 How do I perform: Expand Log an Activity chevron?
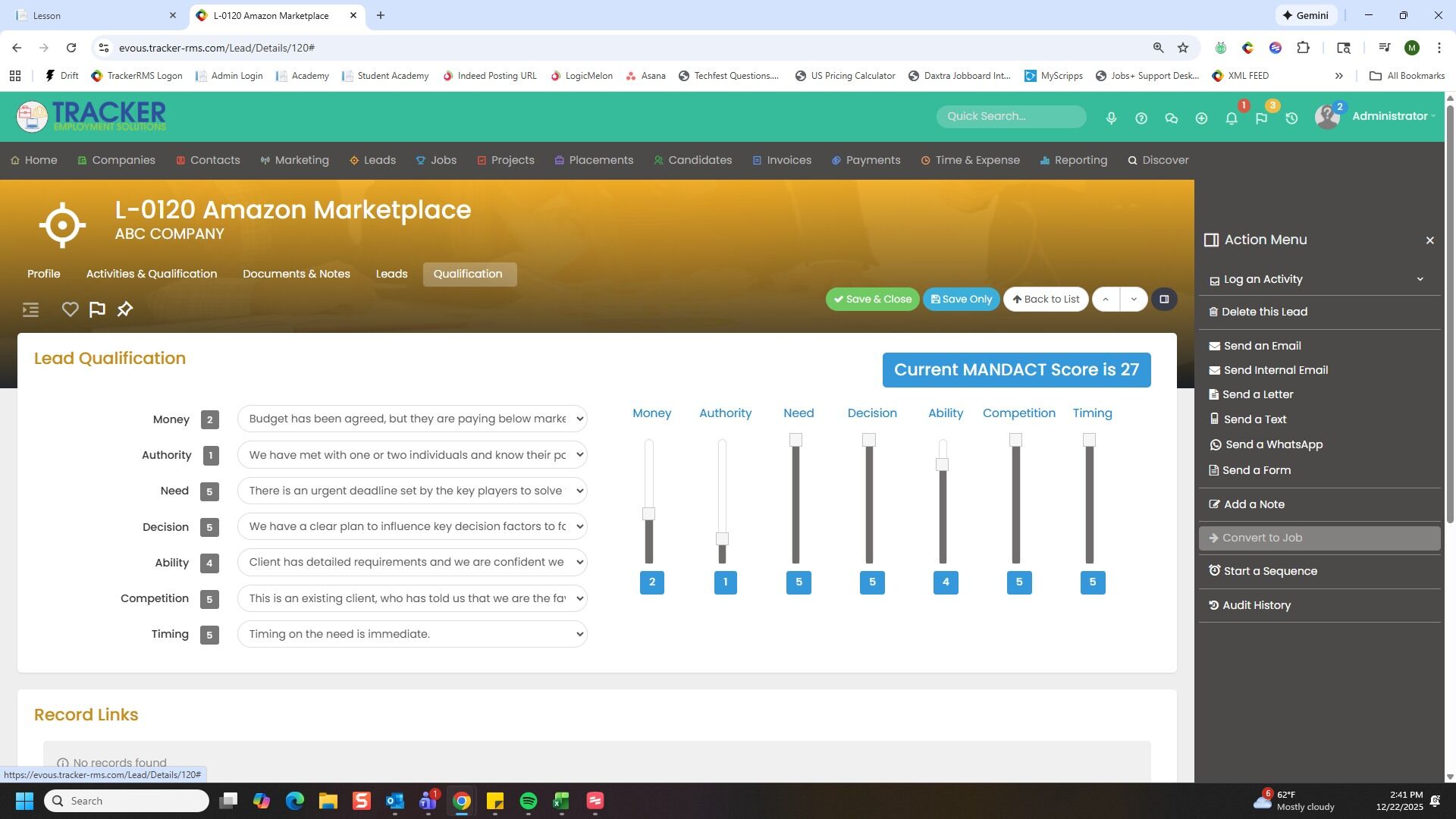(1420, 279)
